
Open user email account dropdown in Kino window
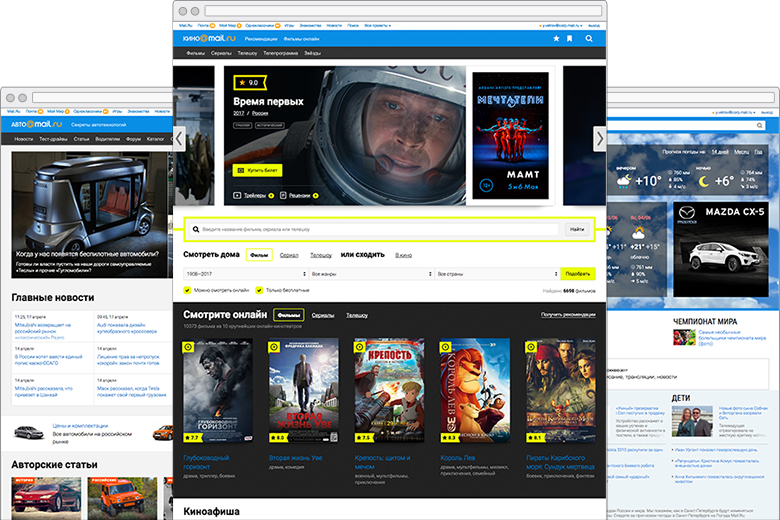tap(562, 25)
